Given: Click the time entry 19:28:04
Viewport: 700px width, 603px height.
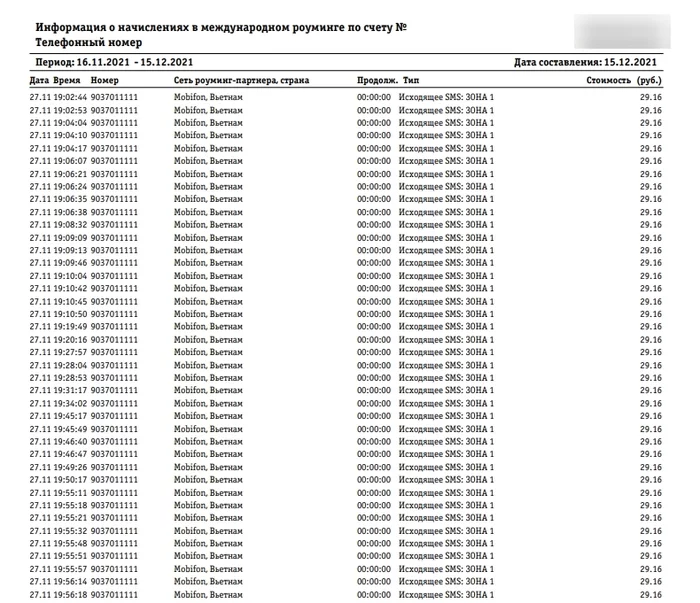Looking at the screenshot, I should coord(70,366).
